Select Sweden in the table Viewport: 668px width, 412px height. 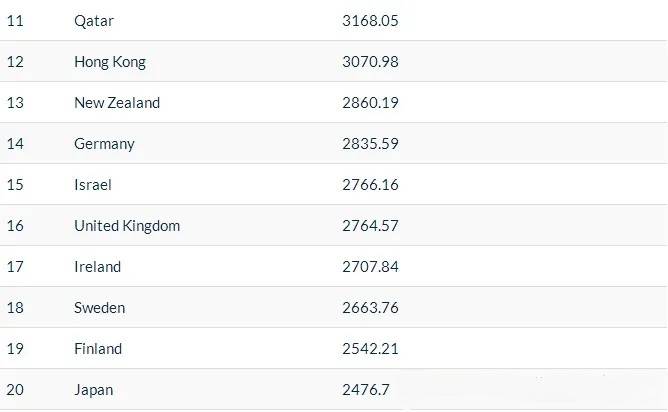100,307
